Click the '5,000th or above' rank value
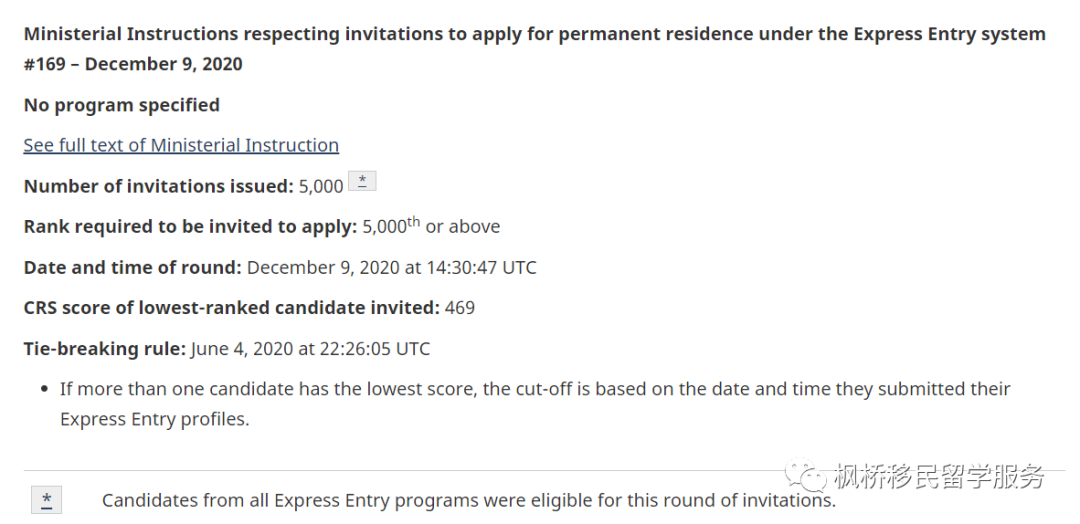1080x524 pixels. click(x=431, y=226)
